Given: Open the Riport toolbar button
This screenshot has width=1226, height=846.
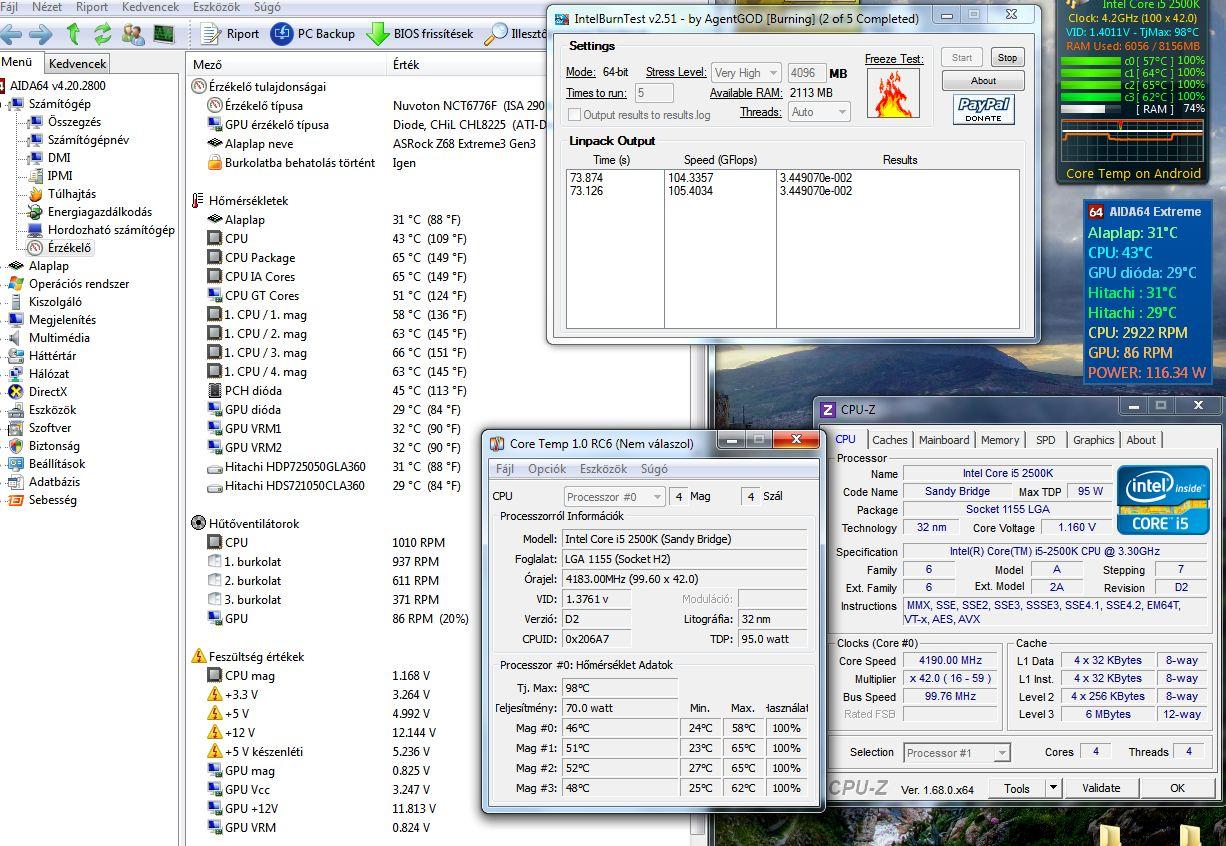Looking at the screenshot, I should pos(230,33).
